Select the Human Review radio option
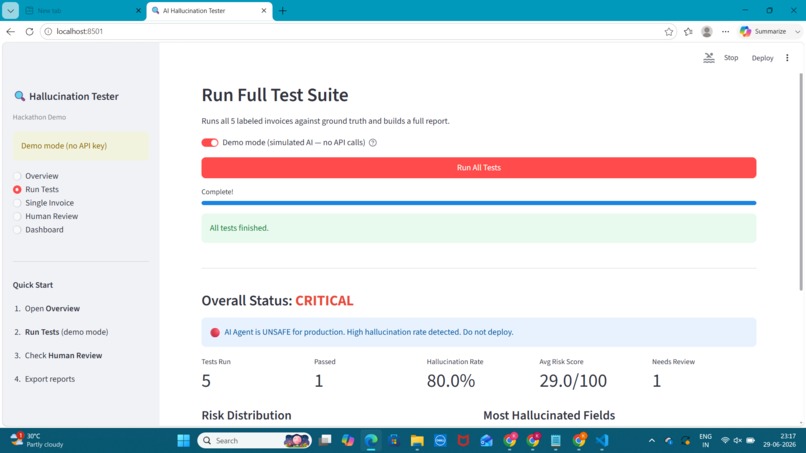806x453 pixels. click(46, 216)
